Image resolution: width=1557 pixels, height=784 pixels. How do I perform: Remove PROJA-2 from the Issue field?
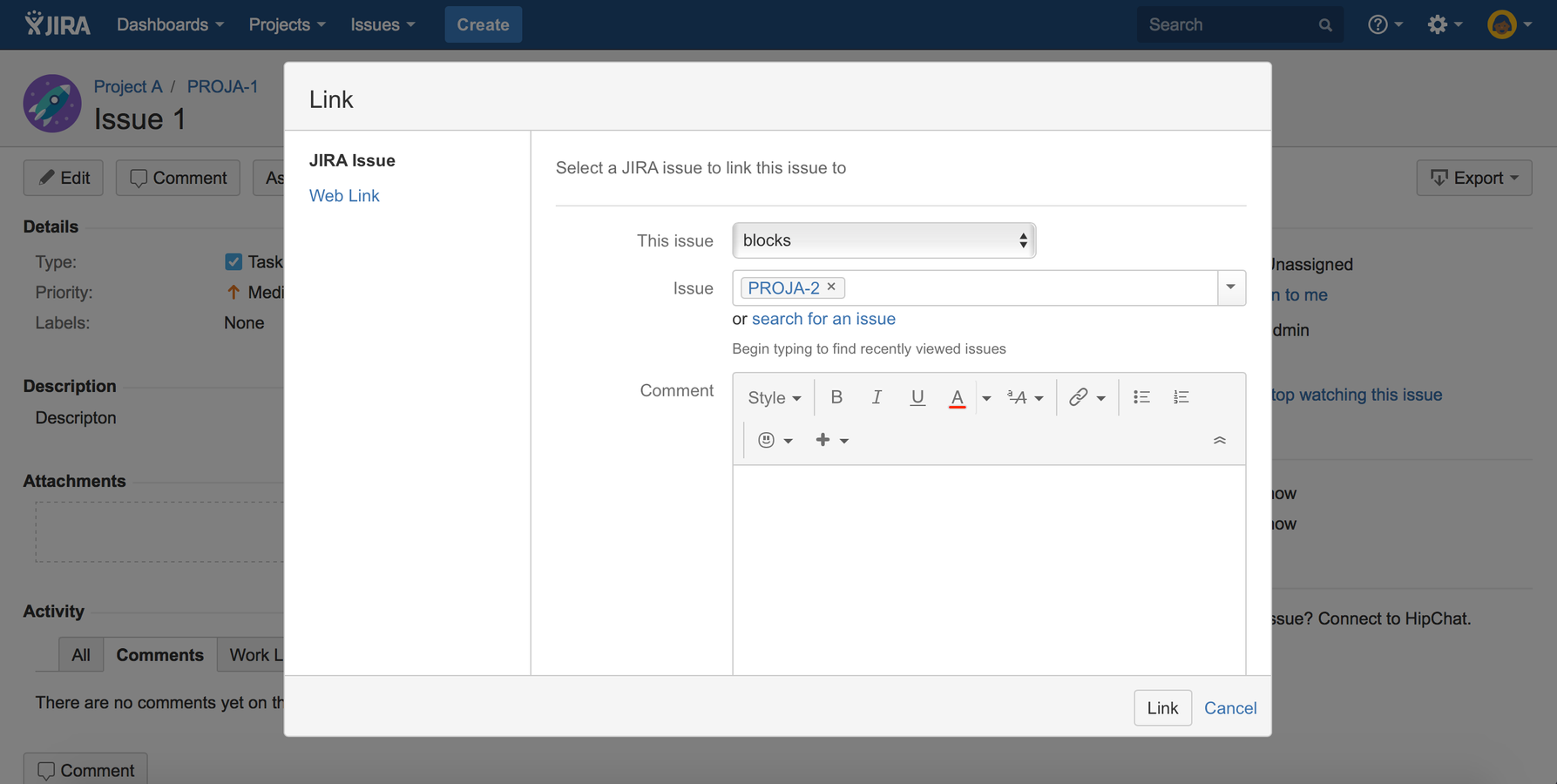[x=831, y=287]
